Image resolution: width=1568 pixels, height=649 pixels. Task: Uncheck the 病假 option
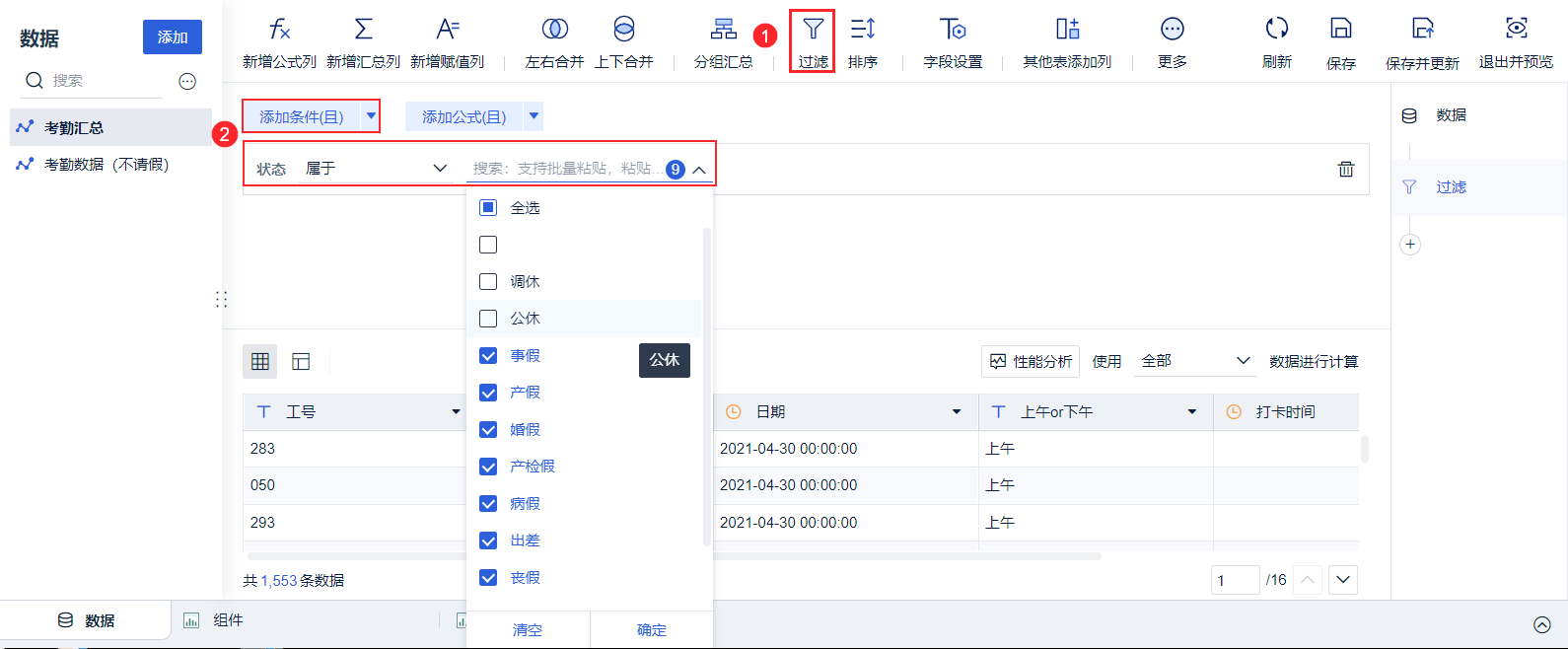pyautogui.click(x=488, y=504)
